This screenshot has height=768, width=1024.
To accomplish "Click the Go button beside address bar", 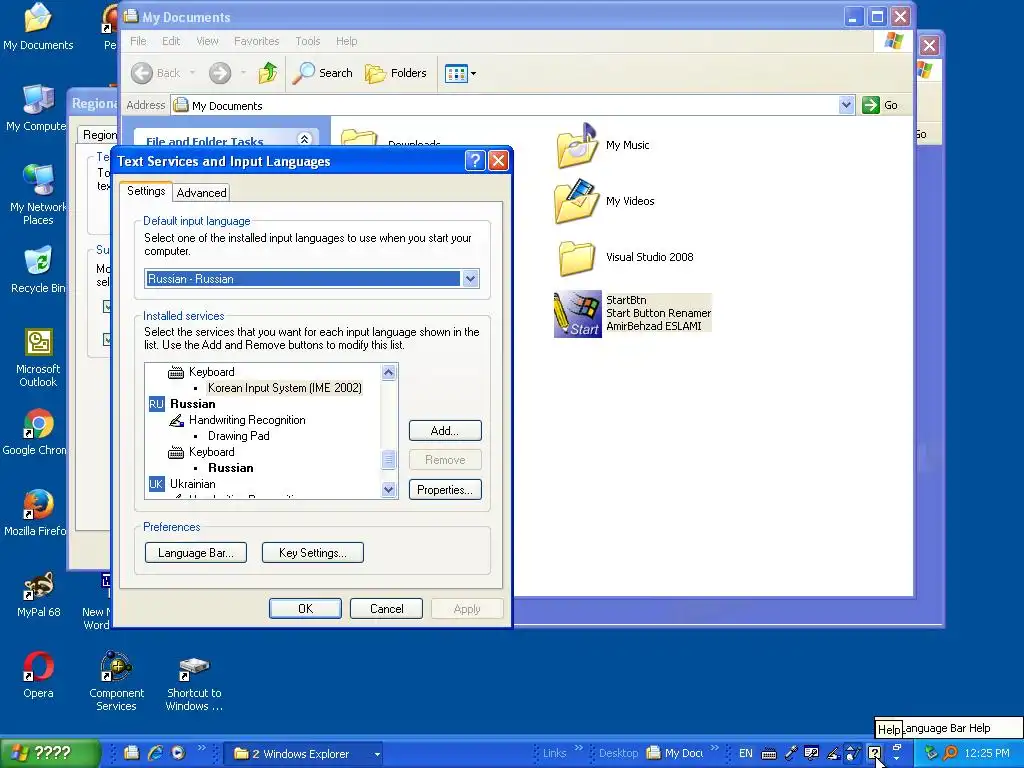I will click(x=881, y=105).
